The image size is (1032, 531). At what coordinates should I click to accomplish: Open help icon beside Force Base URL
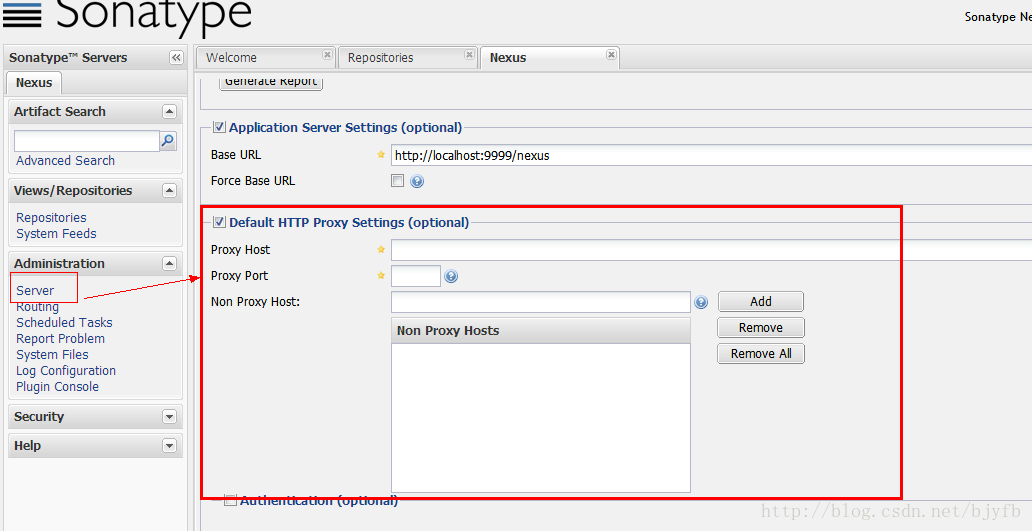click(417, 181)
